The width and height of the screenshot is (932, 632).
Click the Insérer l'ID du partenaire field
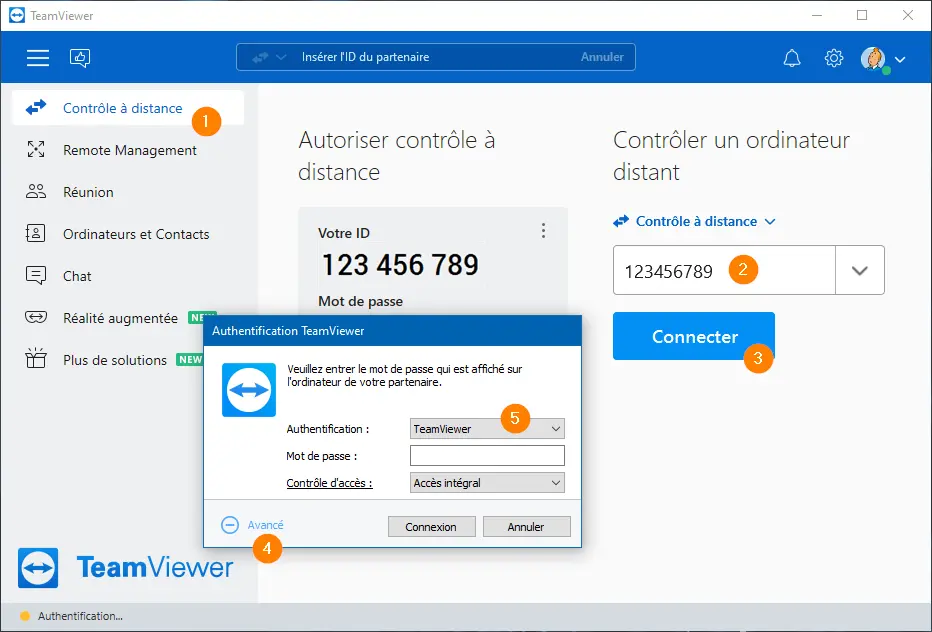[437, 57]
